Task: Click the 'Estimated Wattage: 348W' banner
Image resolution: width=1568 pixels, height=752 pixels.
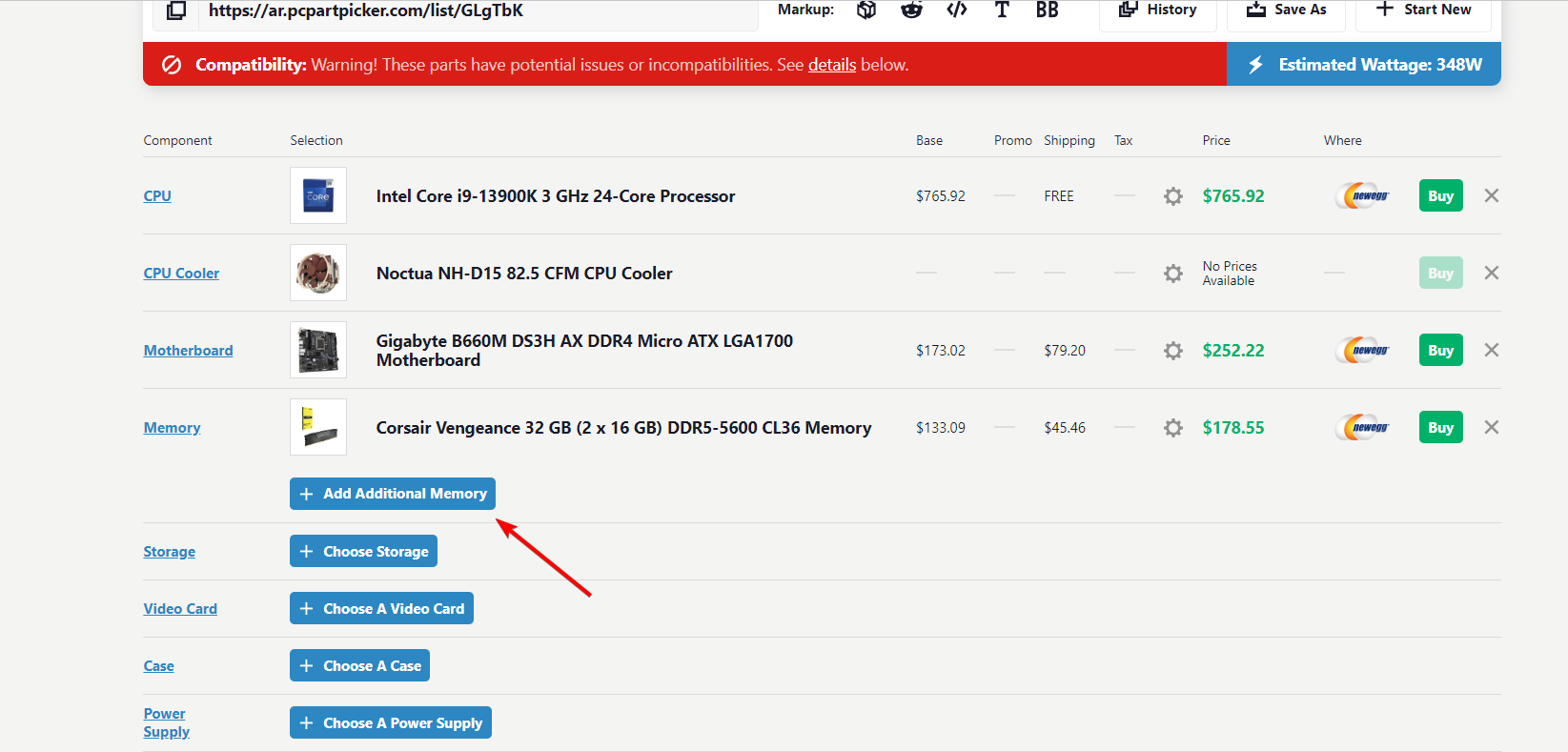Action: pos(1364,64)
